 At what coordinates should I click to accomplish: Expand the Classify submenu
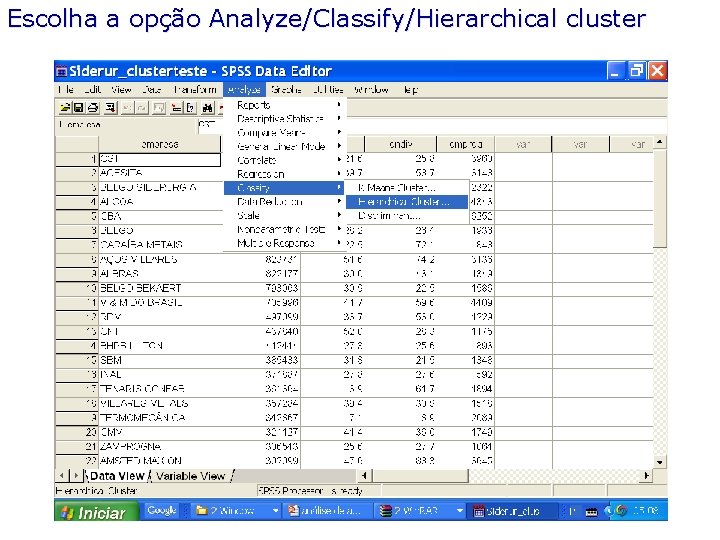[284, 188]
